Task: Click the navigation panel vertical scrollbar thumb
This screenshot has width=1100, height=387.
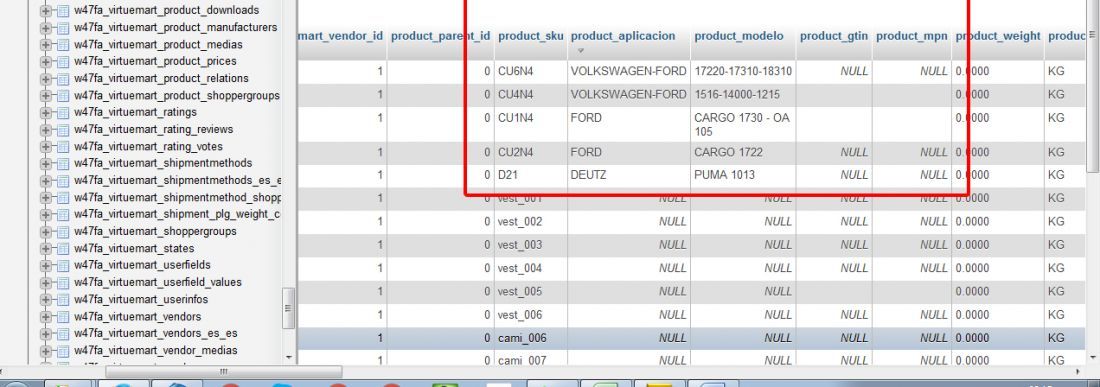Action: coord(288,308)
